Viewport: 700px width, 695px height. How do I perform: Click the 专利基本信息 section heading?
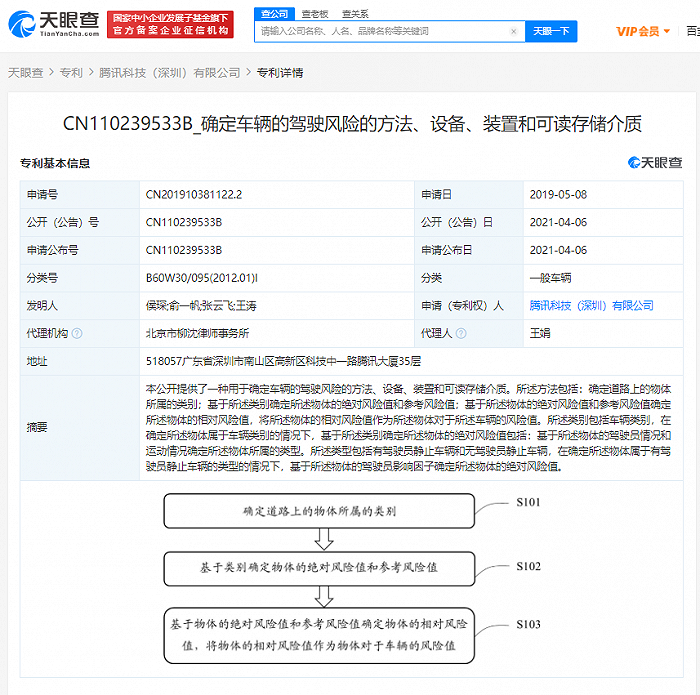click(x=55, y=163)
